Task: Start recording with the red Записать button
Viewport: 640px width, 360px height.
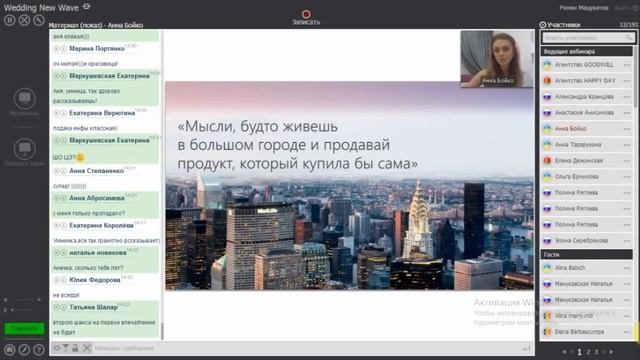Action: click(306, 18)
